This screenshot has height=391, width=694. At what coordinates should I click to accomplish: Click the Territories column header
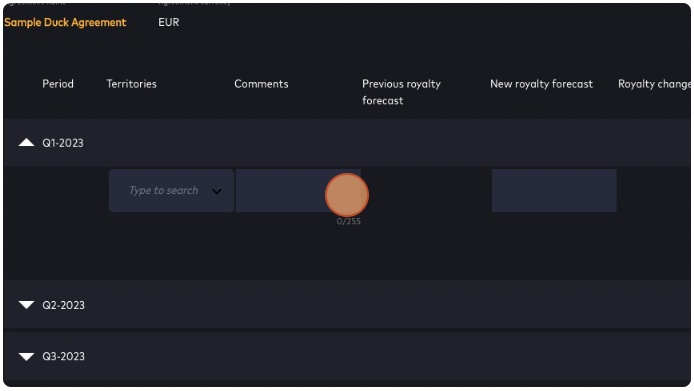click(x=131, y=84)
